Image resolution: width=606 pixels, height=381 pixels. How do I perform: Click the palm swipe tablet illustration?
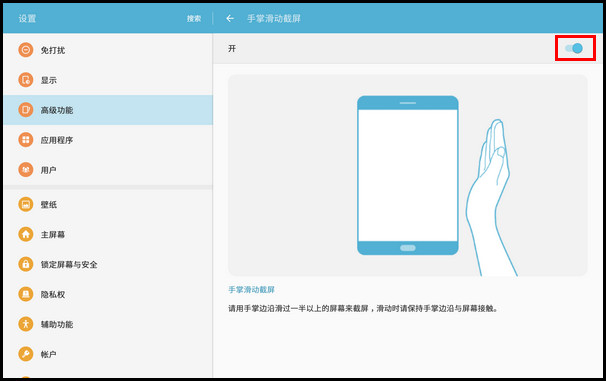coord(408,175)
